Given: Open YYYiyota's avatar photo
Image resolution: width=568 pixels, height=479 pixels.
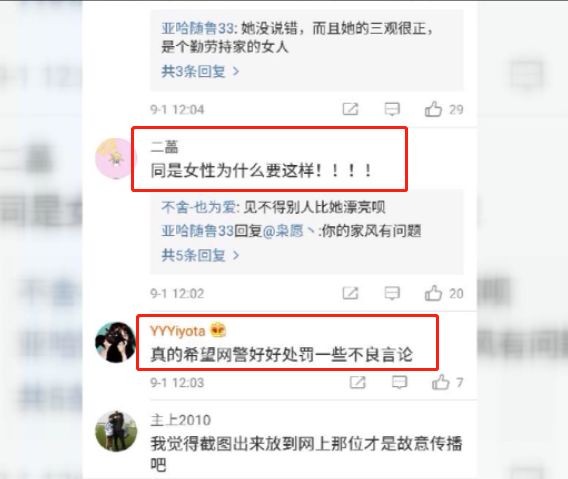Looking at the screenshot, I should [115, 342].
